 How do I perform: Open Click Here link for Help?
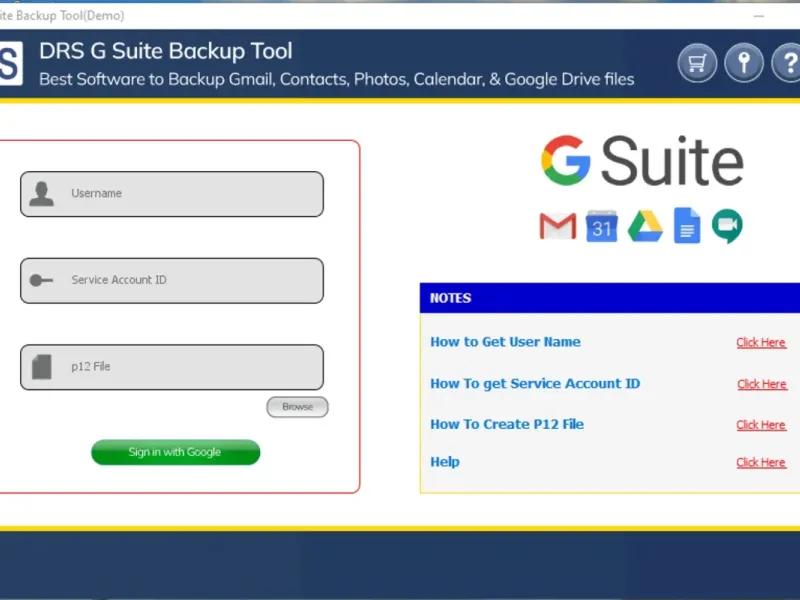pyautogui.click(x=761, y=462)
